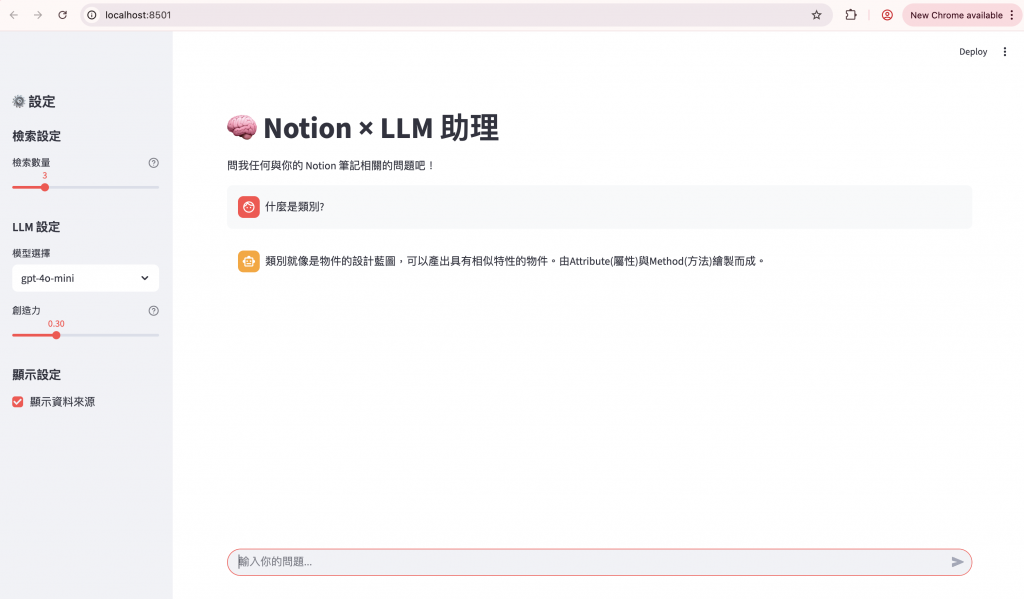Click the 創造力 label
Viewport: 1024px width, 599px height.
tap(27, 311)
